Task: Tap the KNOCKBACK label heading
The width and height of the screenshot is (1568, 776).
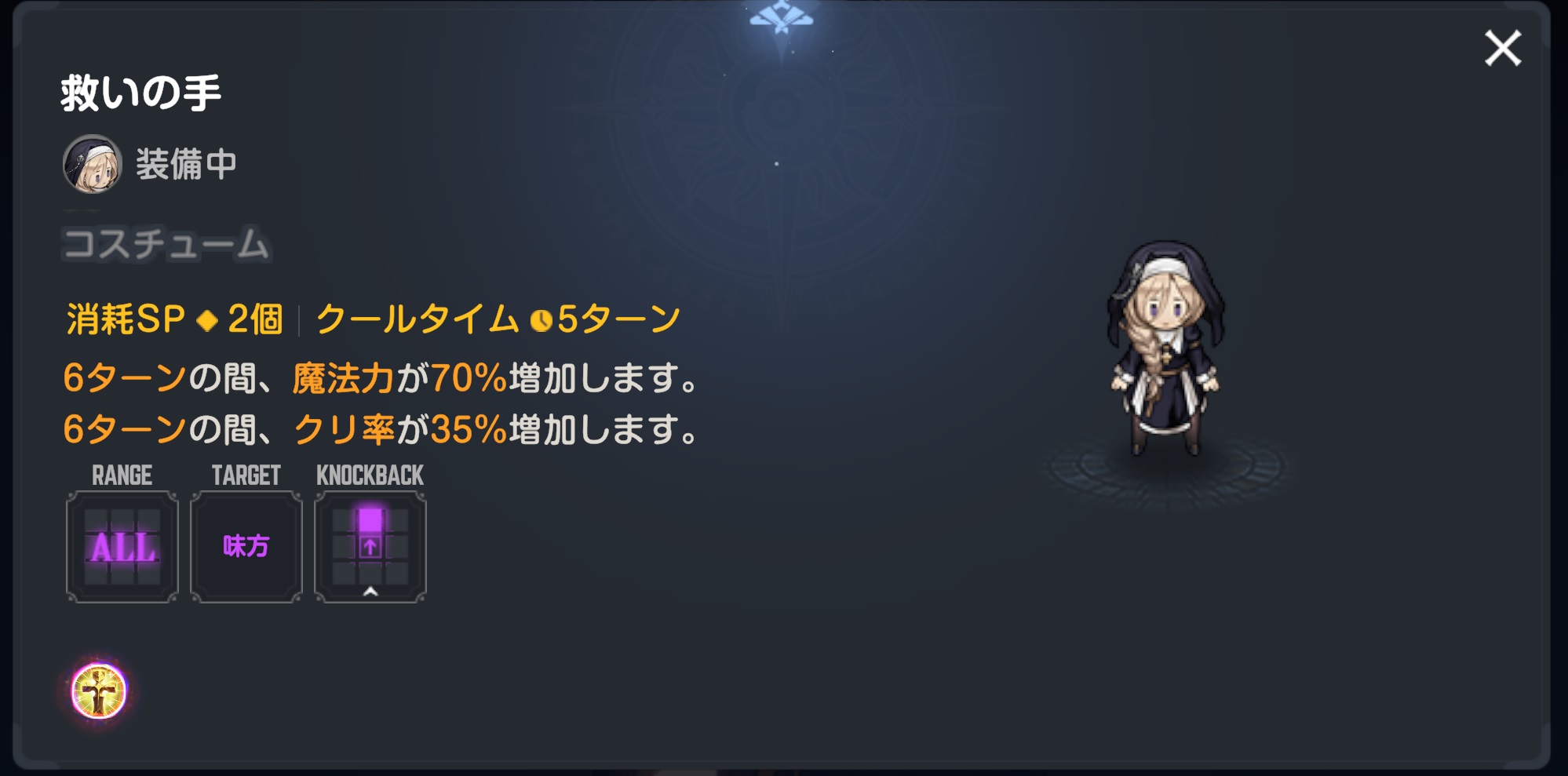Action: point(370,475)
